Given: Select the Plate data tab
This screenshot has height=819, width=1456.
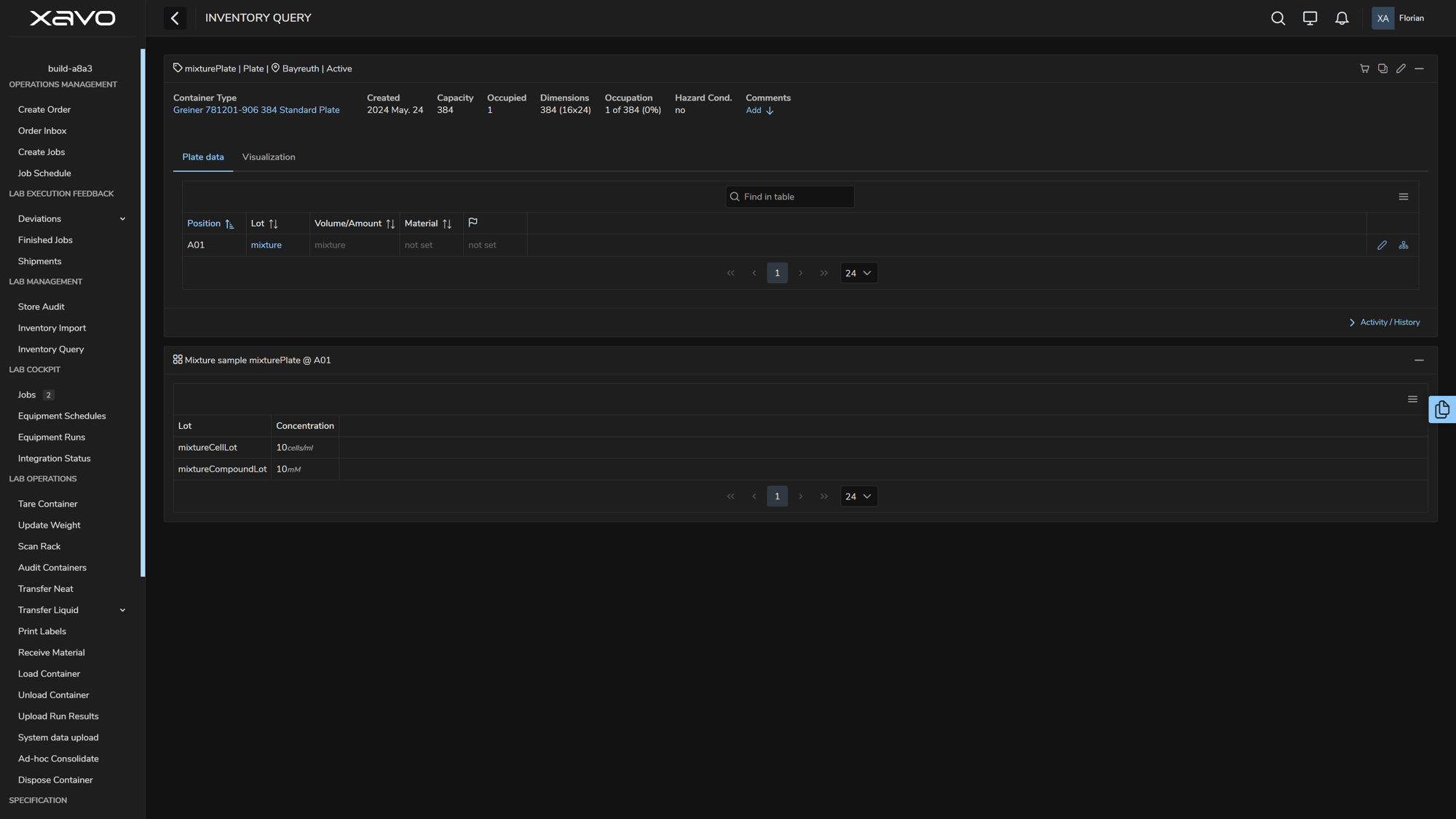Looking at the screenshot, I should (203, 157).
